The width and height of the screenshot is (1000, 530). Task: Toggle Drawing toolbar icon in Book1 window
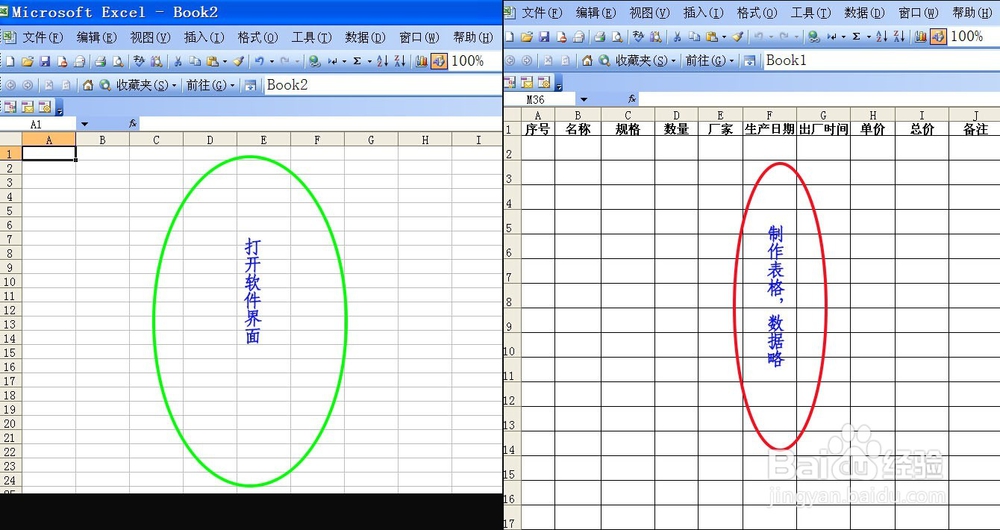pyautogui.click(x=938, y=37)
